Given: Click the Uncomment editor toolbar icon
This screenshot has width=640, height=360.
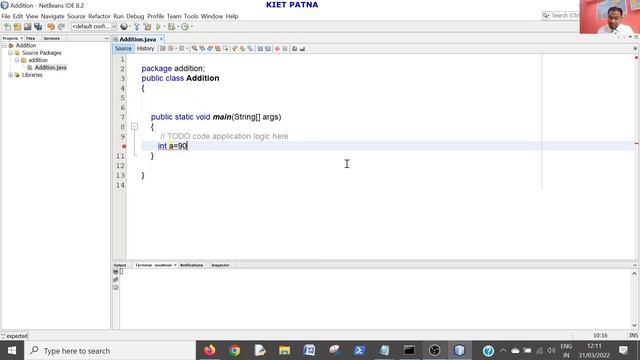Looking at the screenshot, I should click(x=302, y=49).
